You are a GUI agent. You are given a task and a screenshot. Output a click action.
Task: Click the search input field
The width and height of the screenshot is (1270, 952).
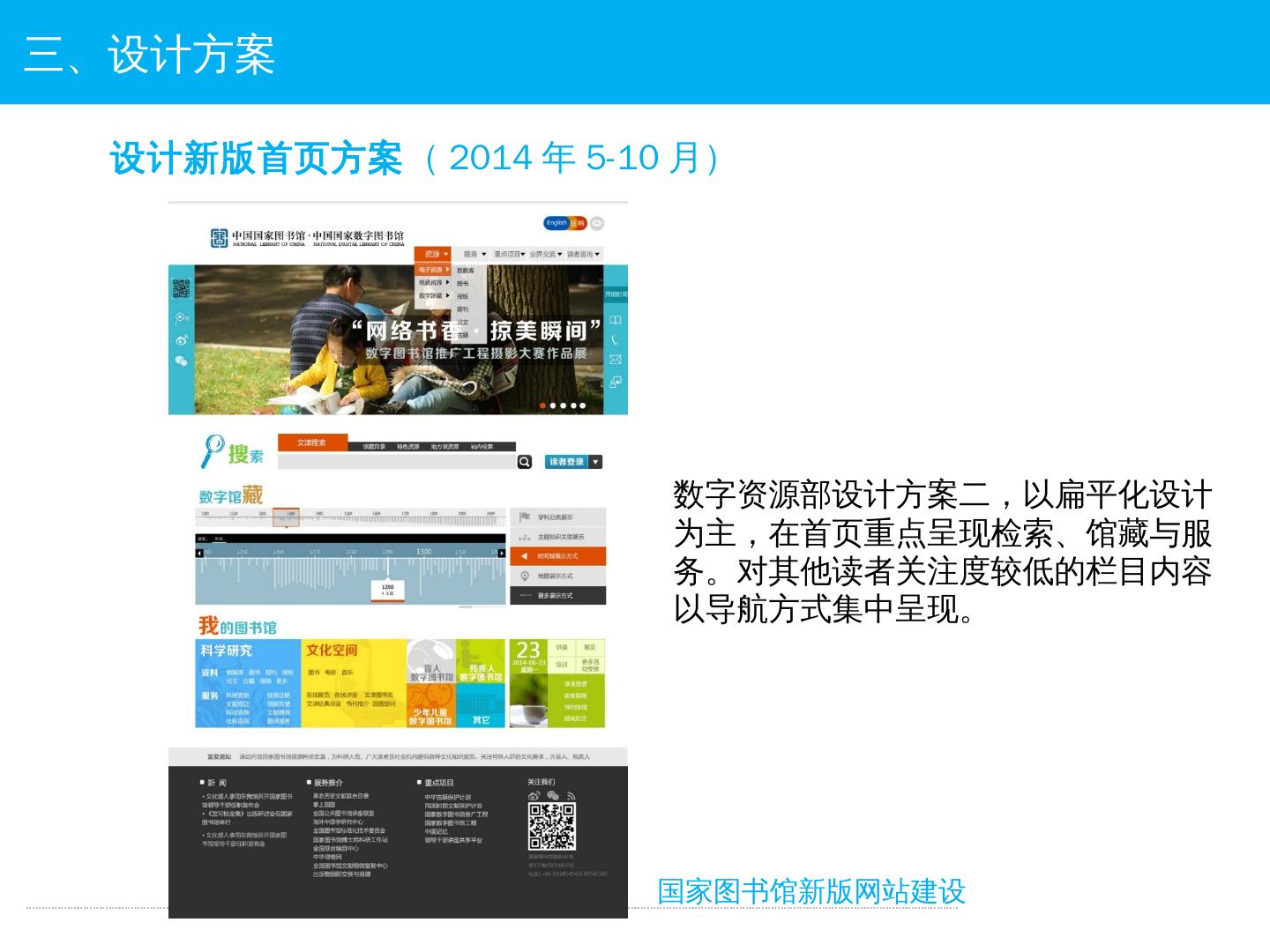(x=397, y=462)
